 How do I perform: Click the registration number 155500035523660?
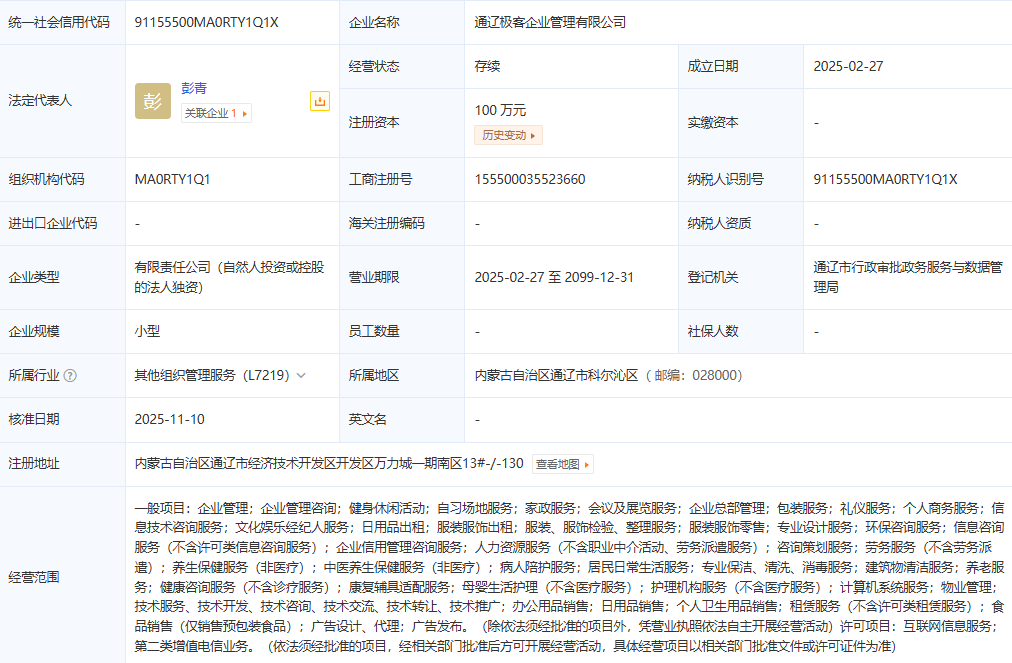530,180
